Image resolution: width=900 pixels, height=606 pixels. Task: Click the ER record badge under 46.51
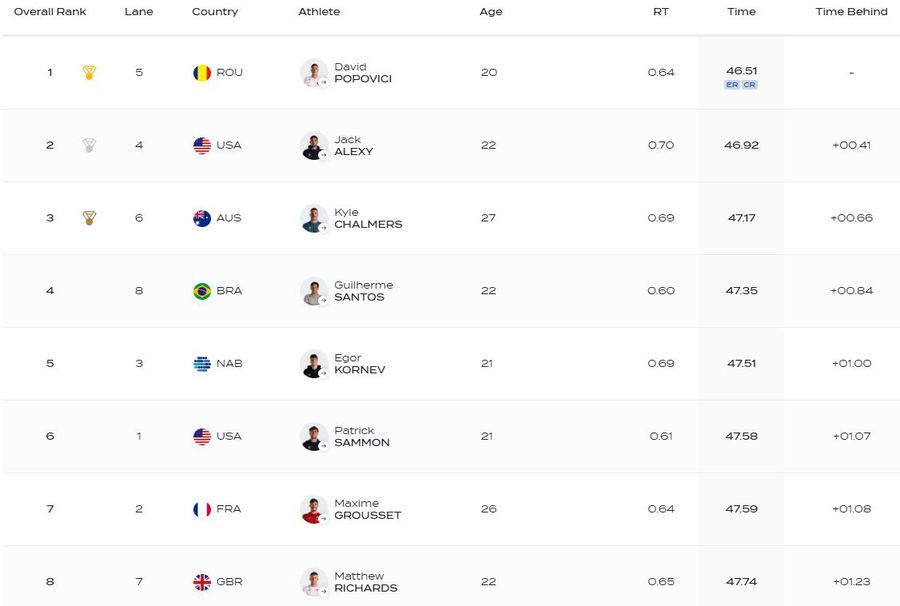(732, 84)
